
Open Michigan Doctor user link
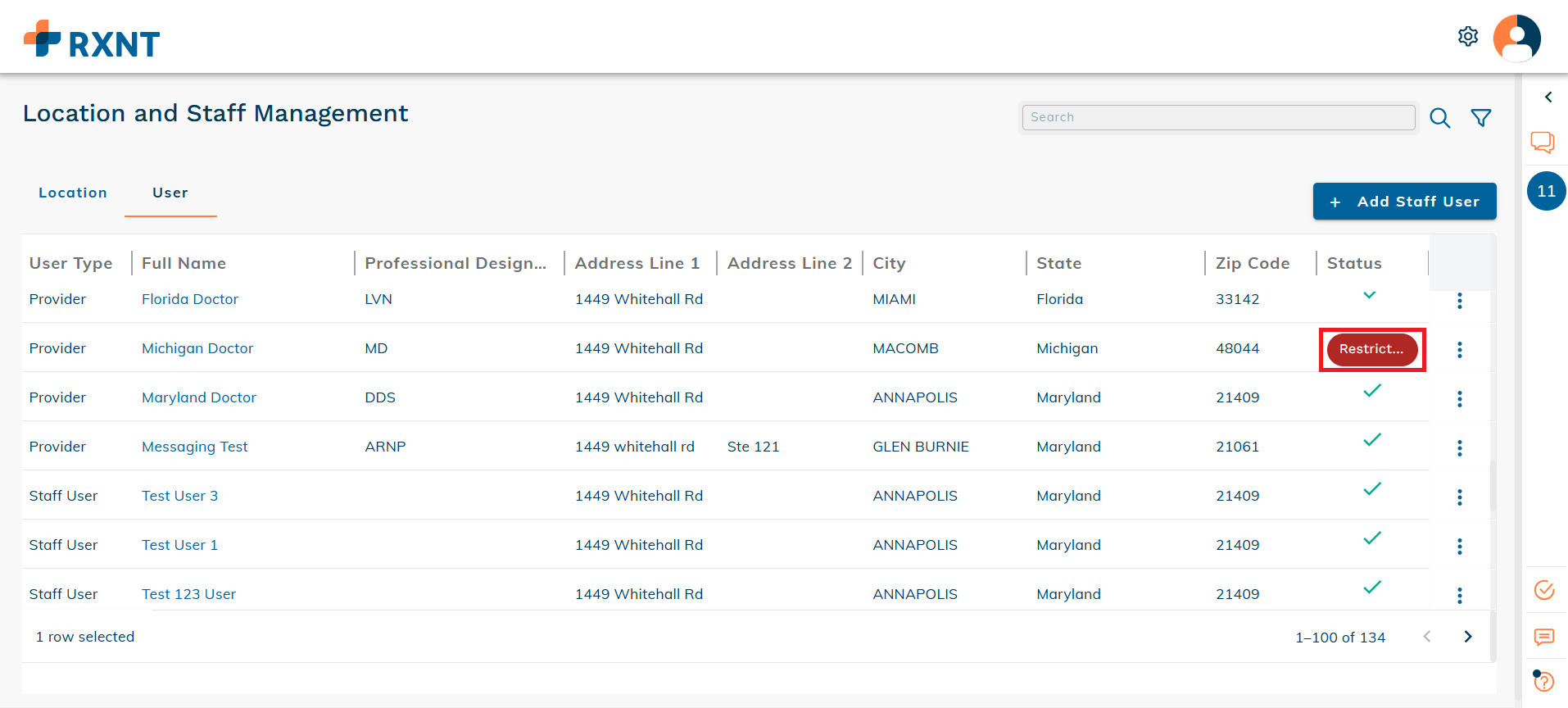(197, 348)
